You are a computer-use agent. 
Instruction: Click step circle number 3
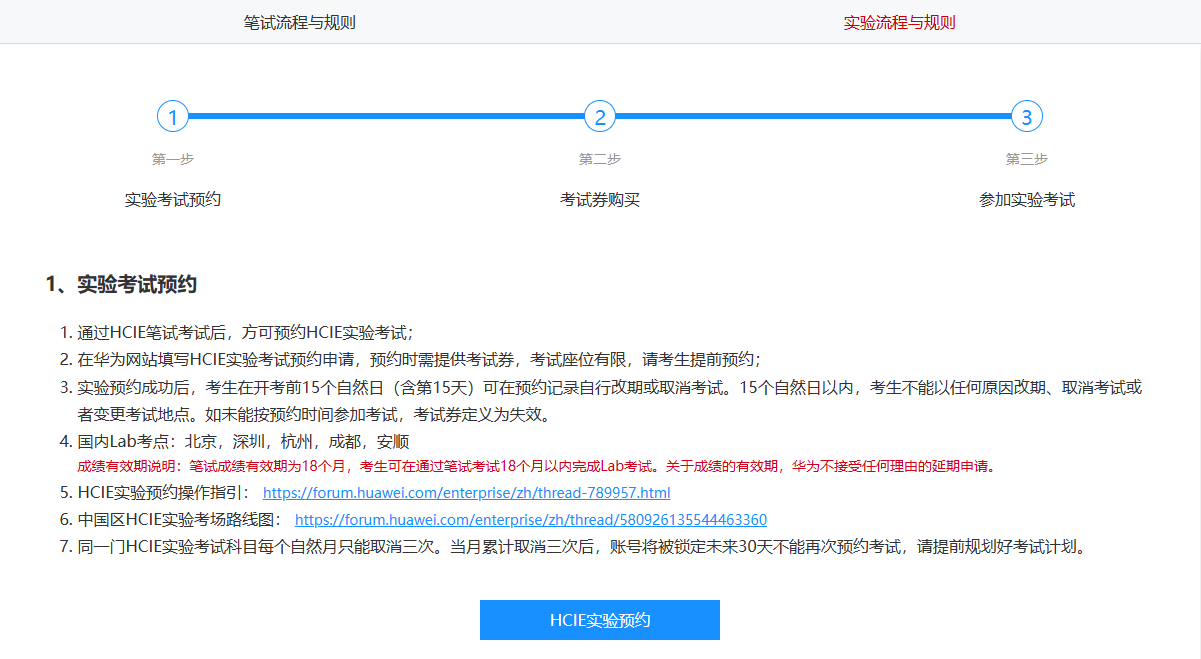coord(1027,117)
